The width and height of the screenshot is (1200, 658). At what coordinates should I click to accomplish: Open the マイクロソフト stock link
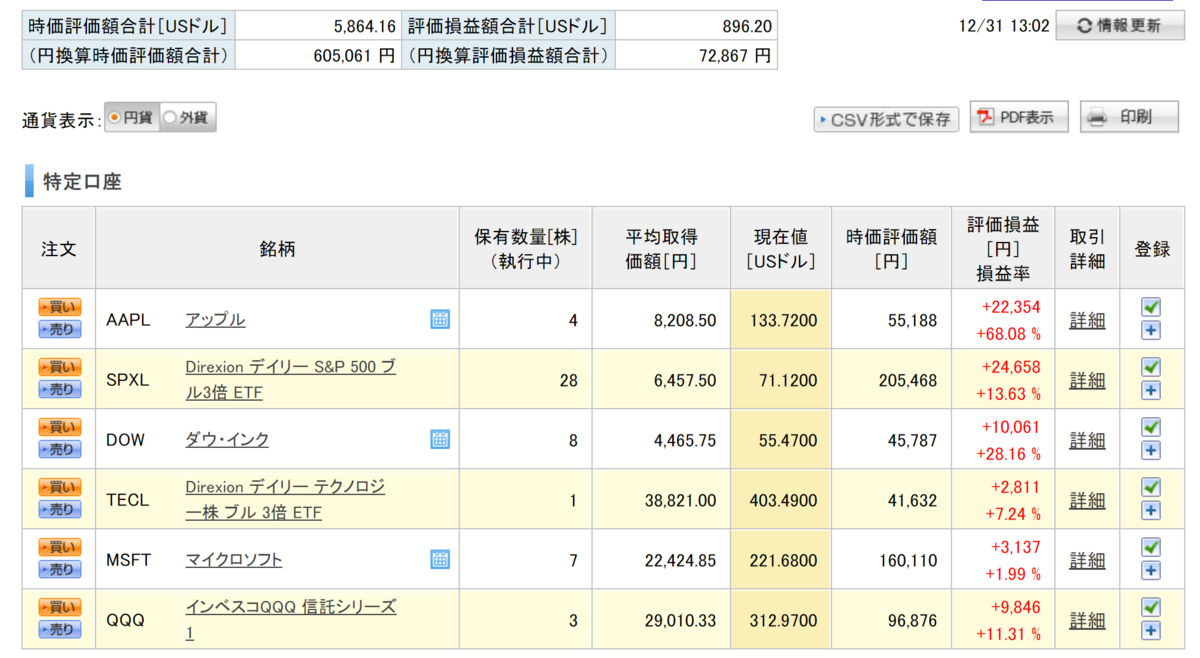click(x=234, y=560)
